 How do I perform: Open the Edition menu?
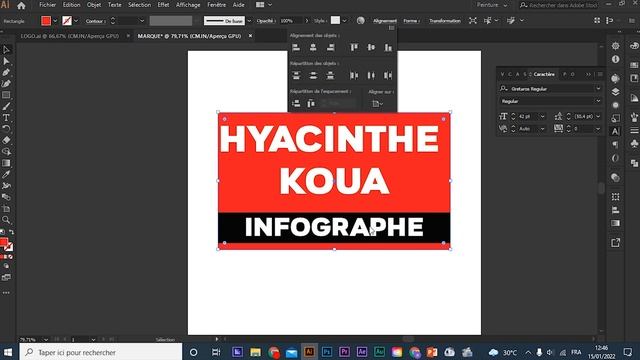[71, 5]
